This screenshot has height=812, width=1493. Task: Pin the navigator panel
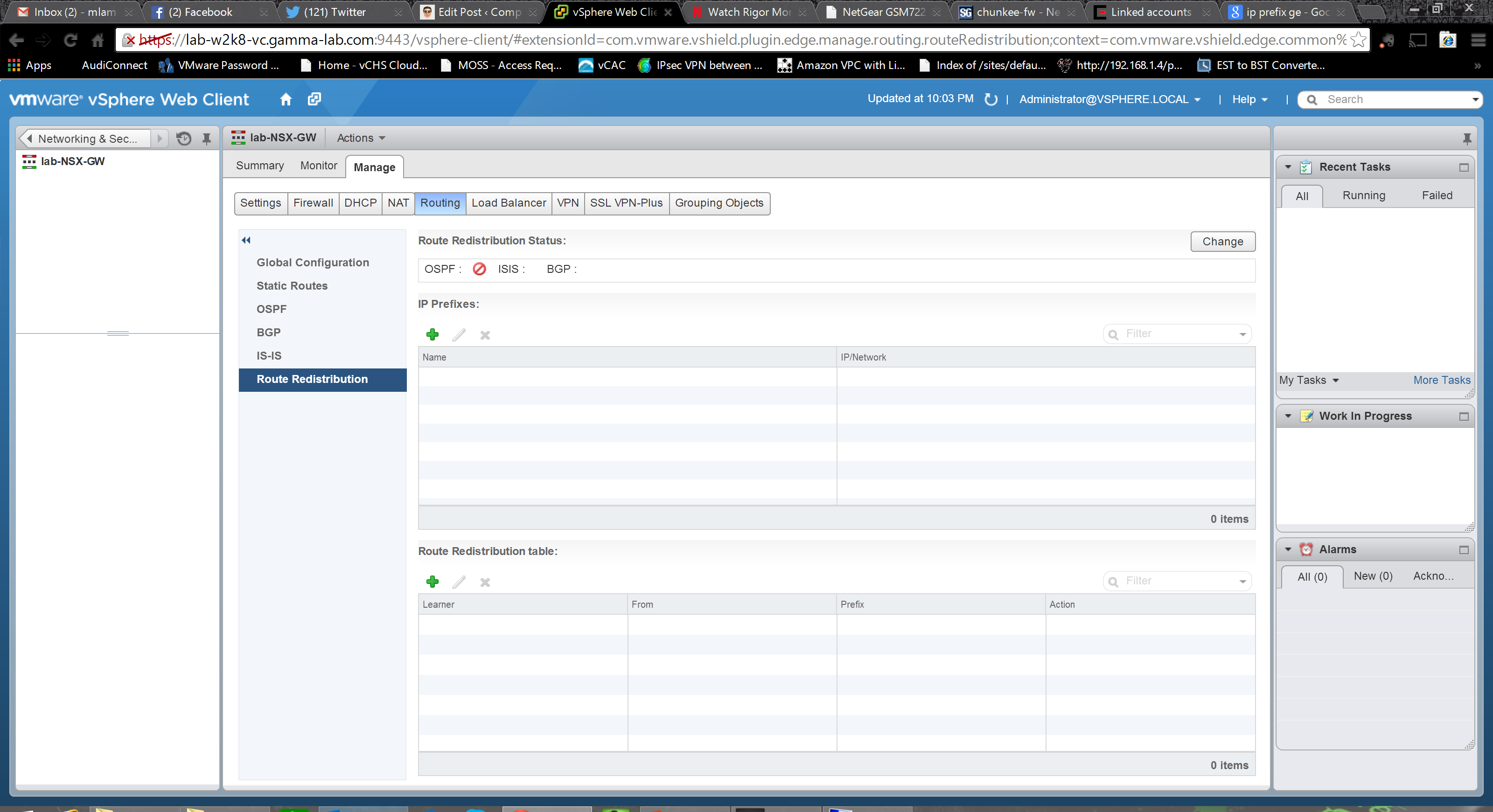point(206,139)
